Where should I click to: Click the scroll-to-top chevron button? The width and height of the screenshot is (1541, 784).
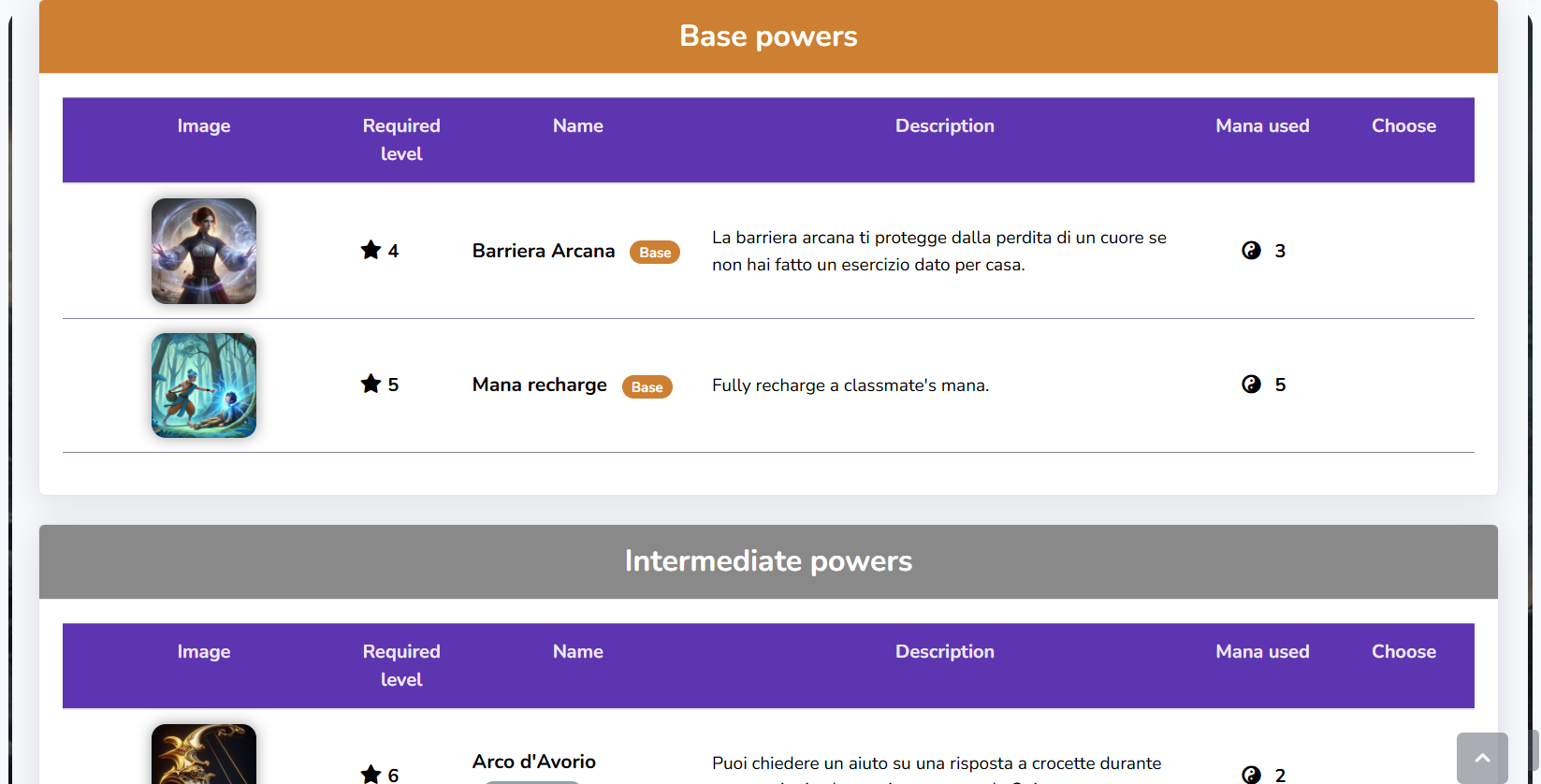click(1482, 758)
